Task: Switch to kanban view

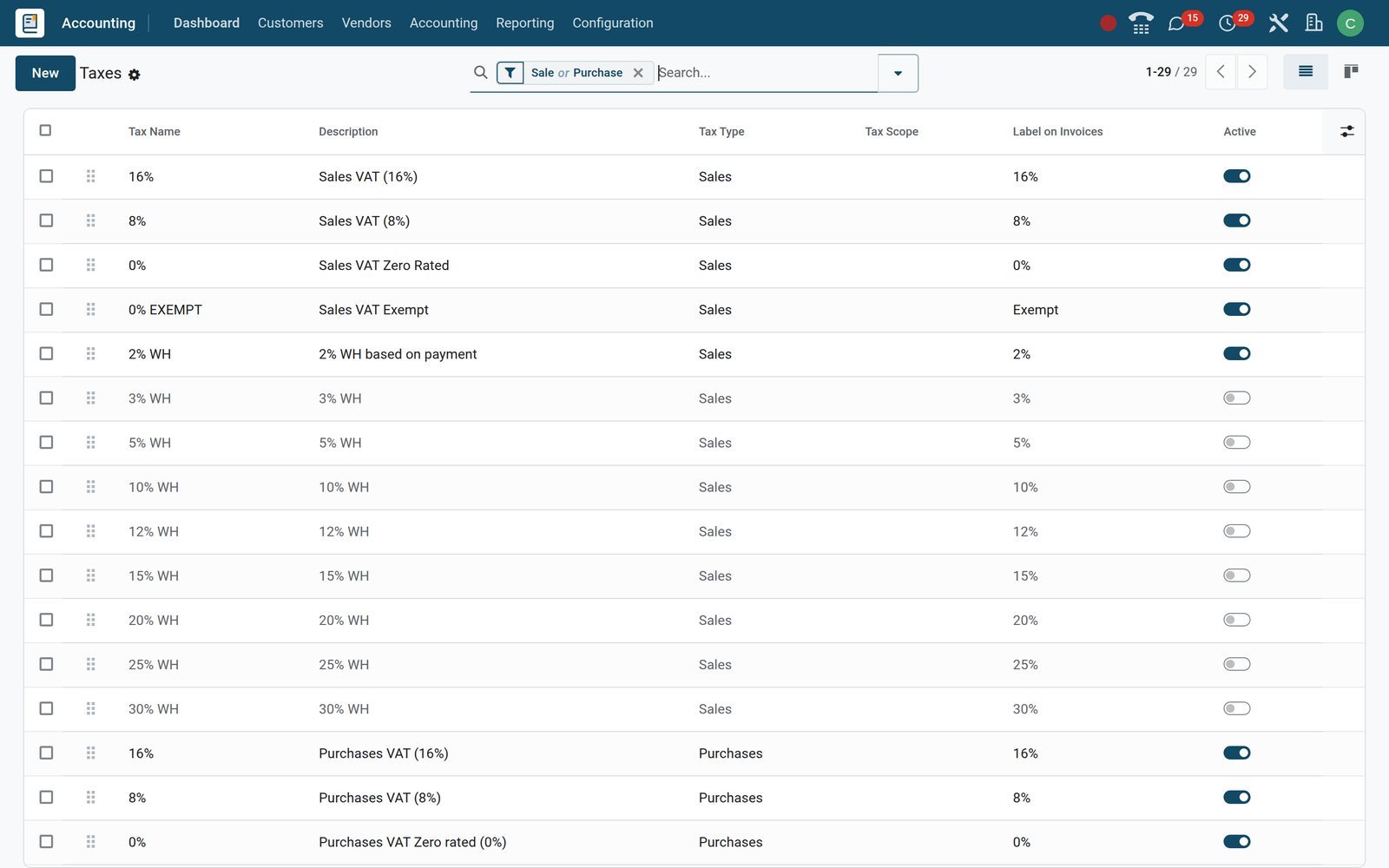Action: coord(1351,72)
